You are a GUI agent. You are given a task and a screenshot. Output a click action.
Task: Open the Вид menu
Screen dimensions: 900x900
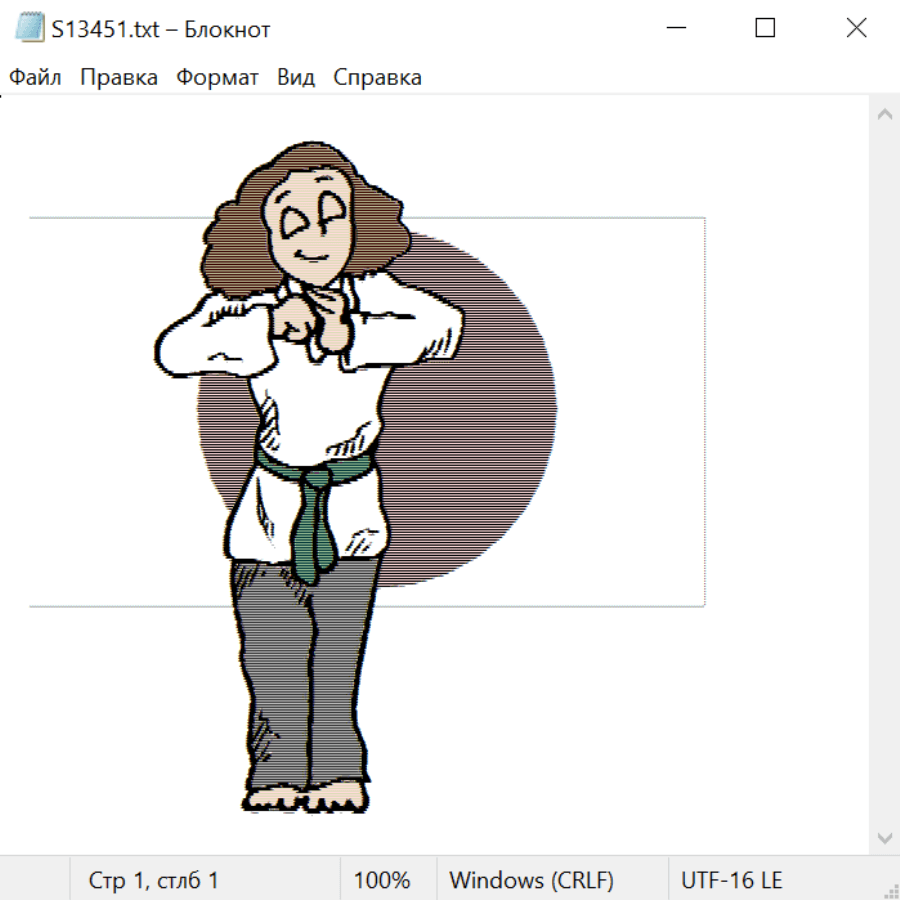click(296, 78)
